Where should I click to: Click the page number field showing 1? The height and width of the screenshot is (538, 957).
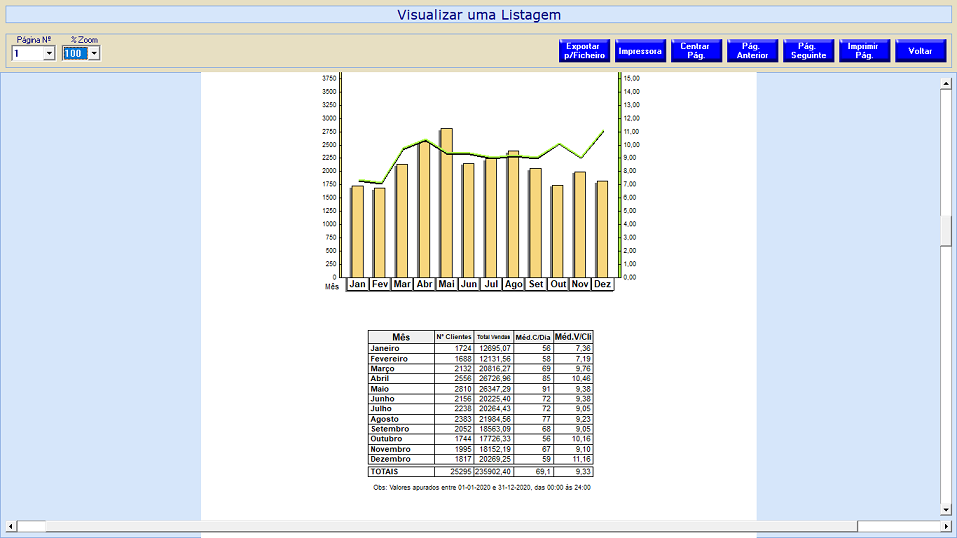coord(27,53)
